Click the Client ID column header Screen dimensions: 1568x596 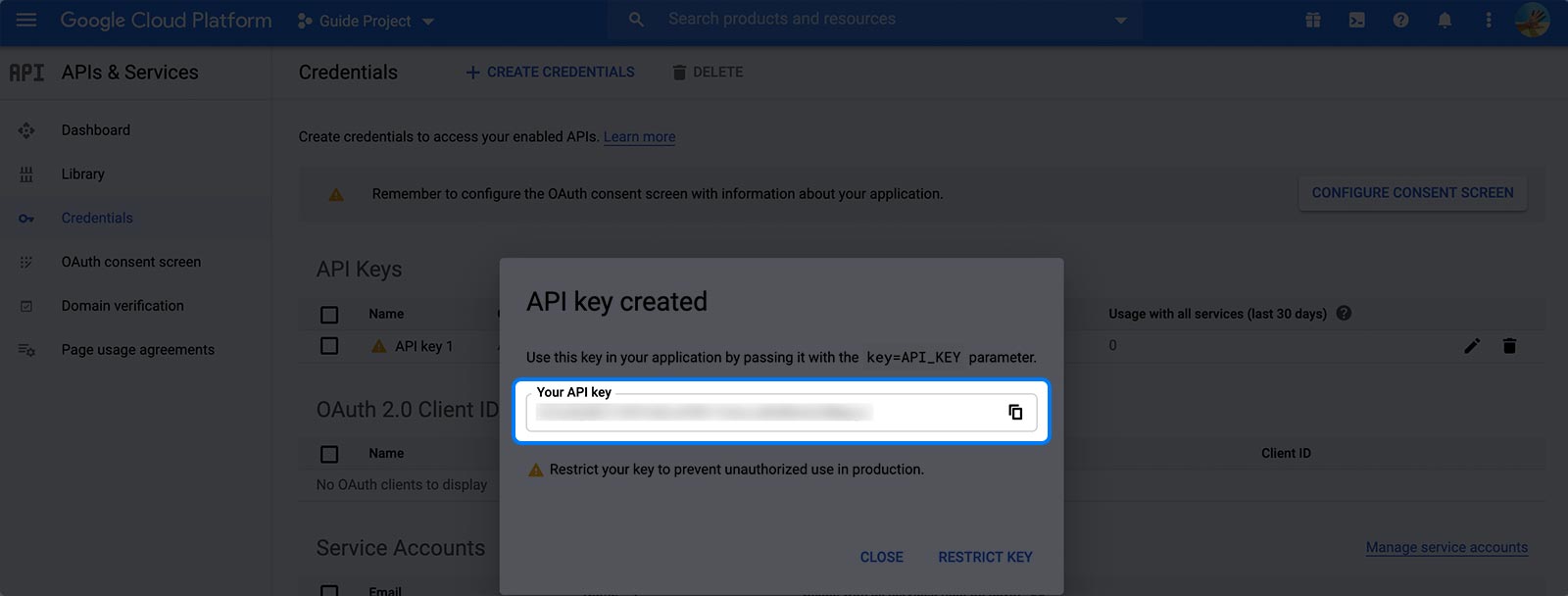coord(1286,454)
